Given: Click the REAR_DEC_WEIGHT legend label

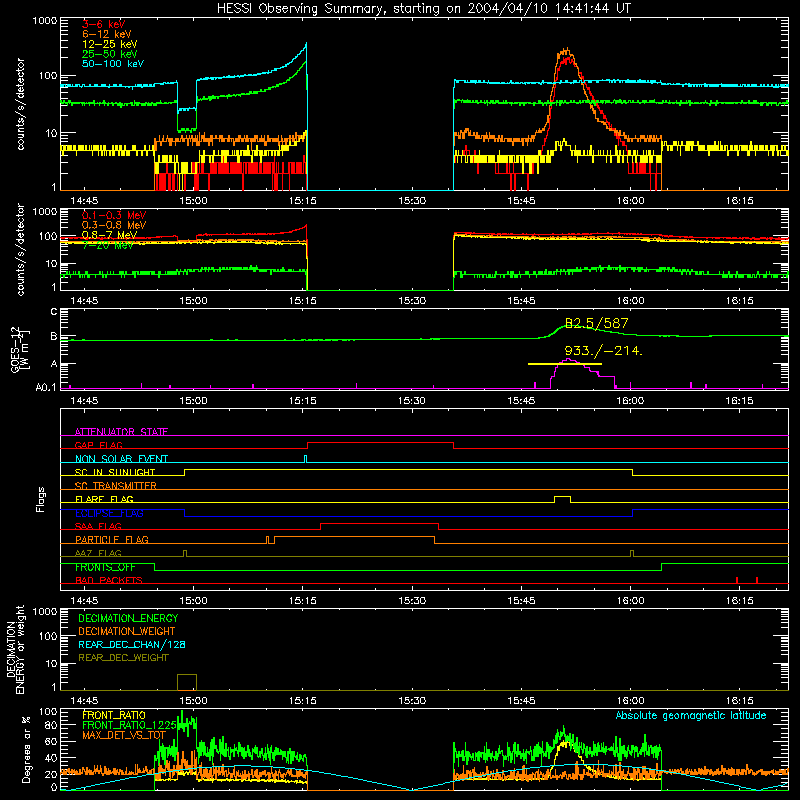Looking at the screenshot, I should [123, 658].
